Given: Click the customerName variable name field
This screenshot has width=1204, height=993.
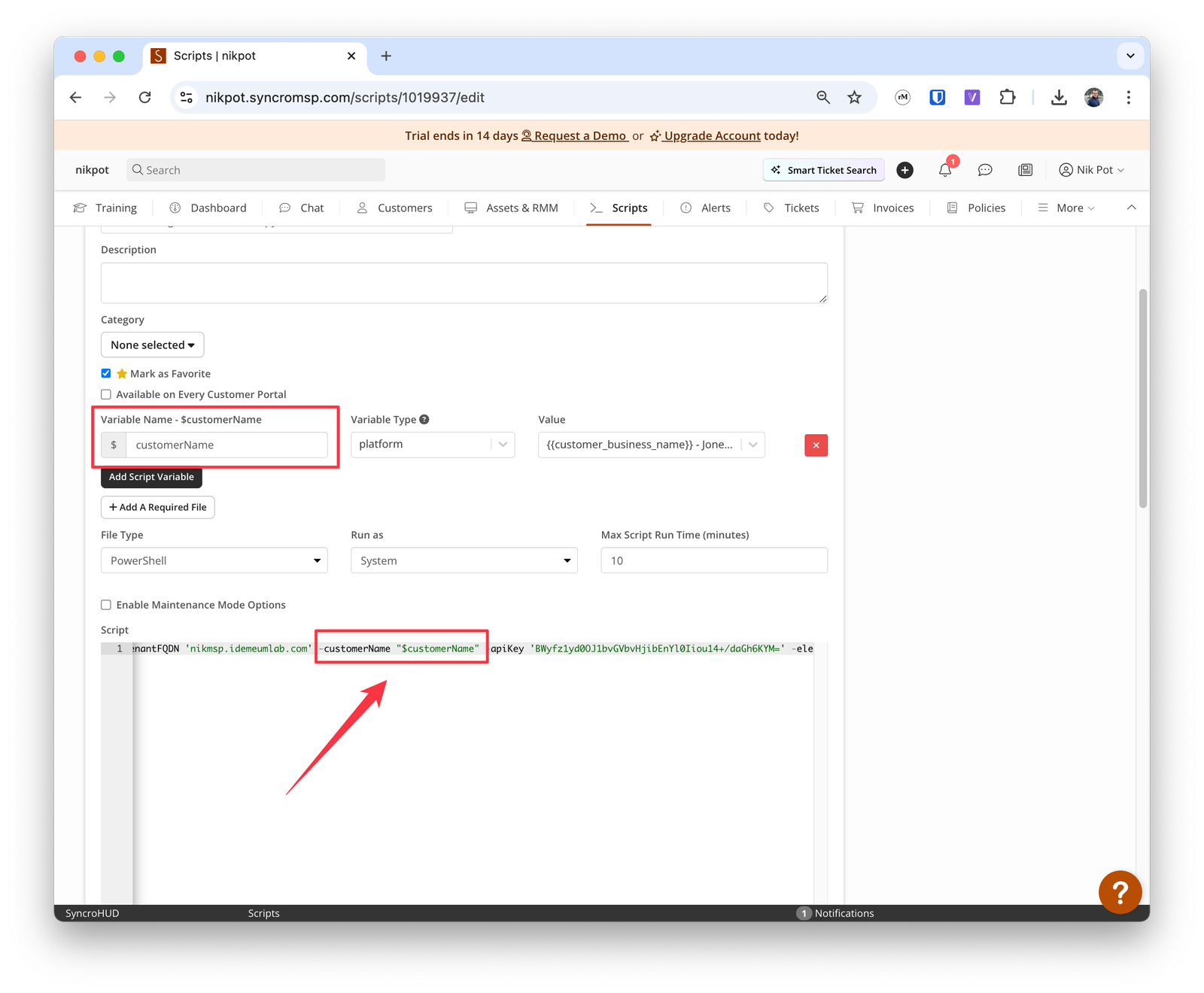Looking at the screenshot, I should [x=227, y=445].
